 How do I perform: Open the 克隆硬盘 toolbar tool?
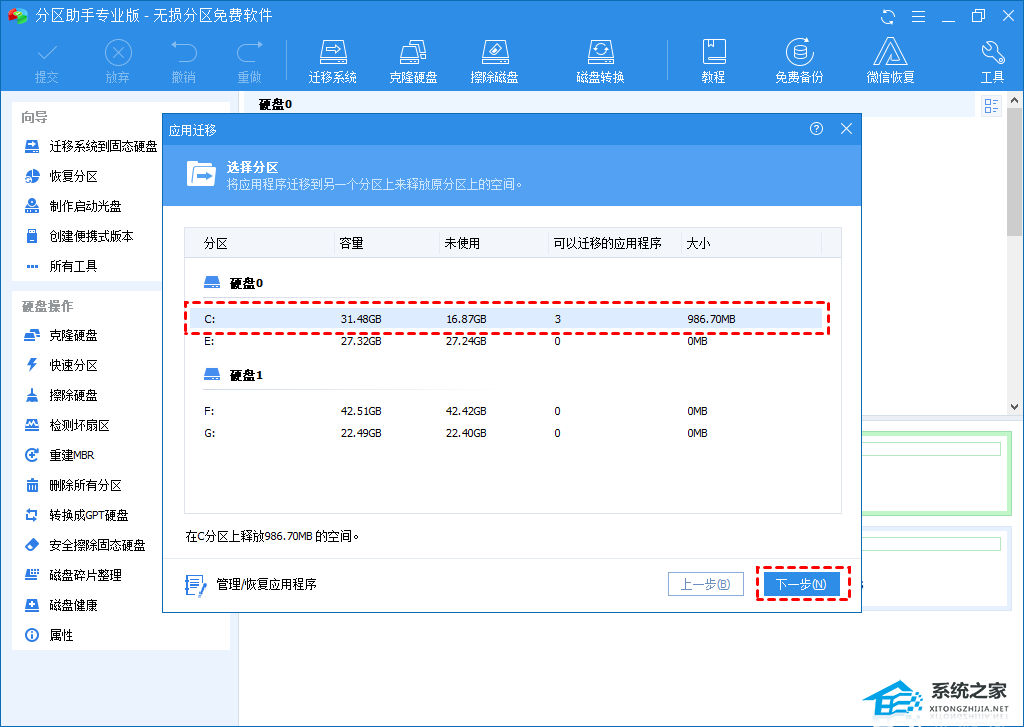pyautogui.click(x=413, y=62)
